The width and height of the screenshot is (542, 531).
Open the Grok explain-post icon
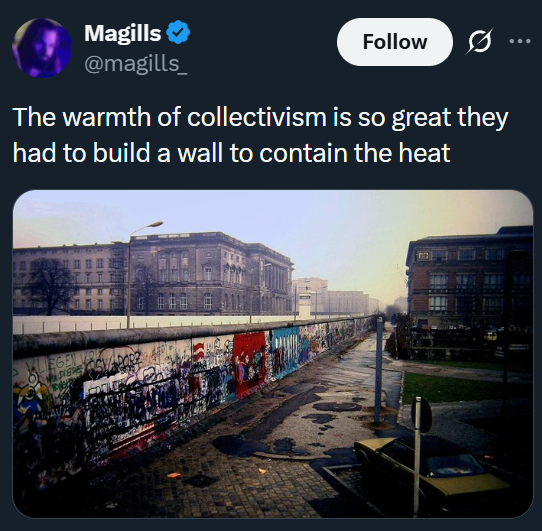[479, 41]
